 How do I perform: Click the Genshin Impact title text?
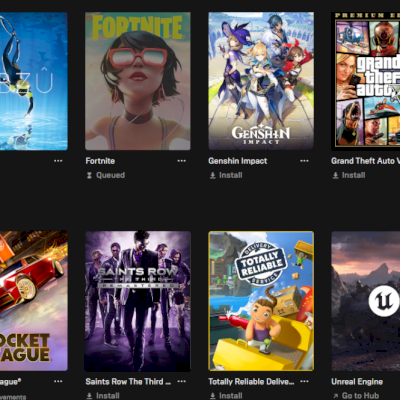tap(238, 161)
